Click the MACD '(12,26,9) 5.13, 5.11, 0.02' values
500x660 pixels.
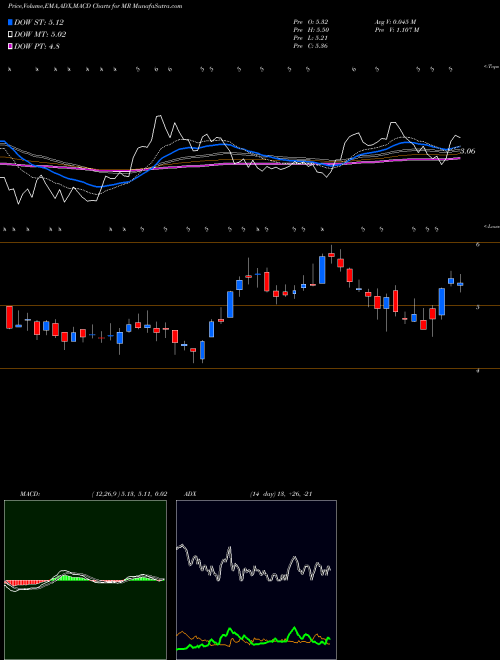click(x=129, y=494)
